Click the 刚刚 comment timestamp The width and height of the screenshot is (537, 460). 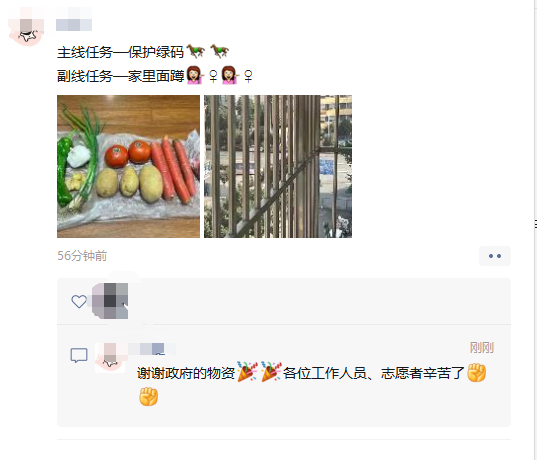482,348
